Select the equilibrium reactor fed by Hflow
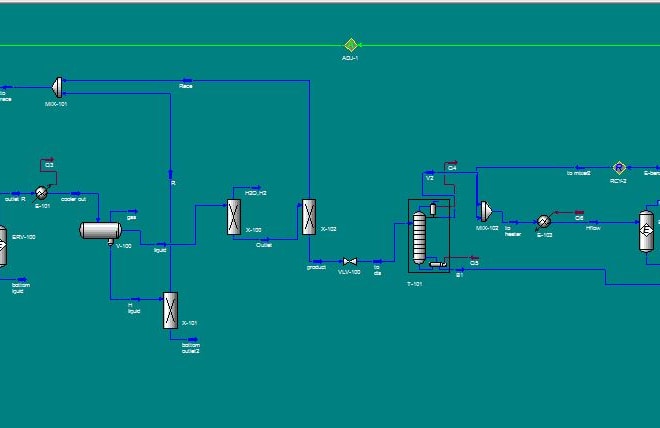The height and width of the screenshot is (428, 660). click(x=646, y=231)
